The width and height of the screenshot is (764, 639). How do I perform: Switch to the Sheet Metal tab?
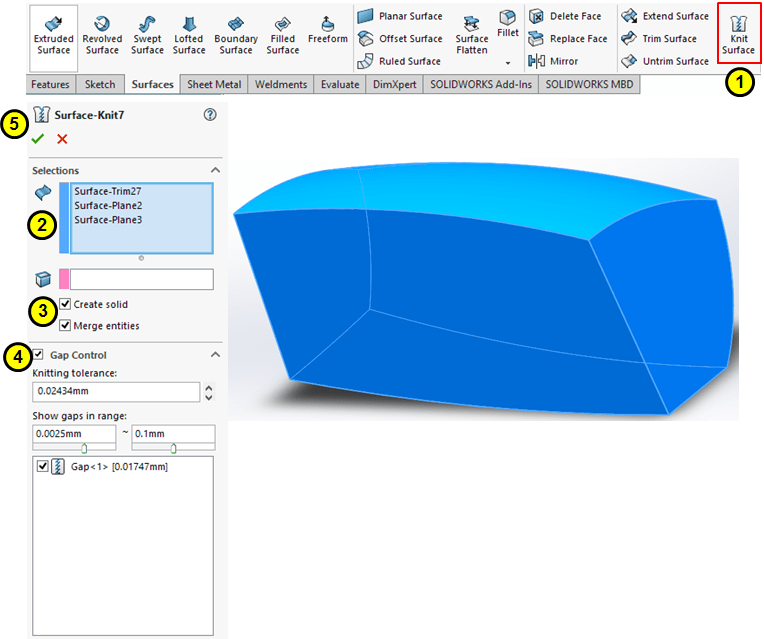(213, 85)
